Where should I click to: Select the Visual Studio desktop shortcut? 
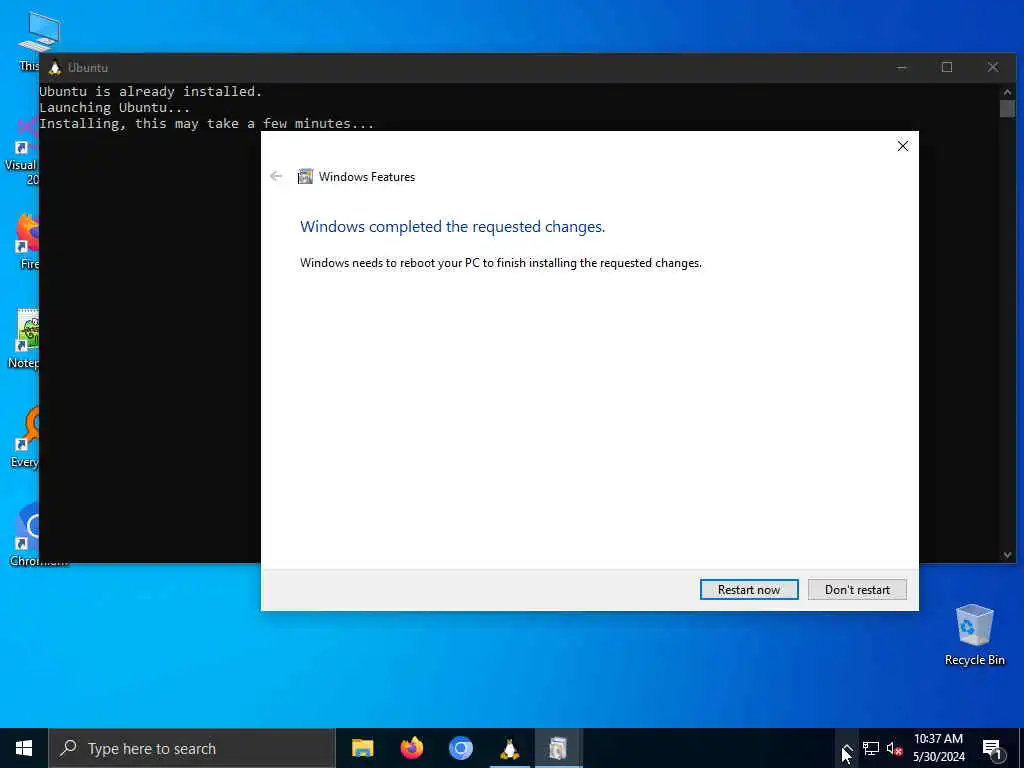pos(22,152)
